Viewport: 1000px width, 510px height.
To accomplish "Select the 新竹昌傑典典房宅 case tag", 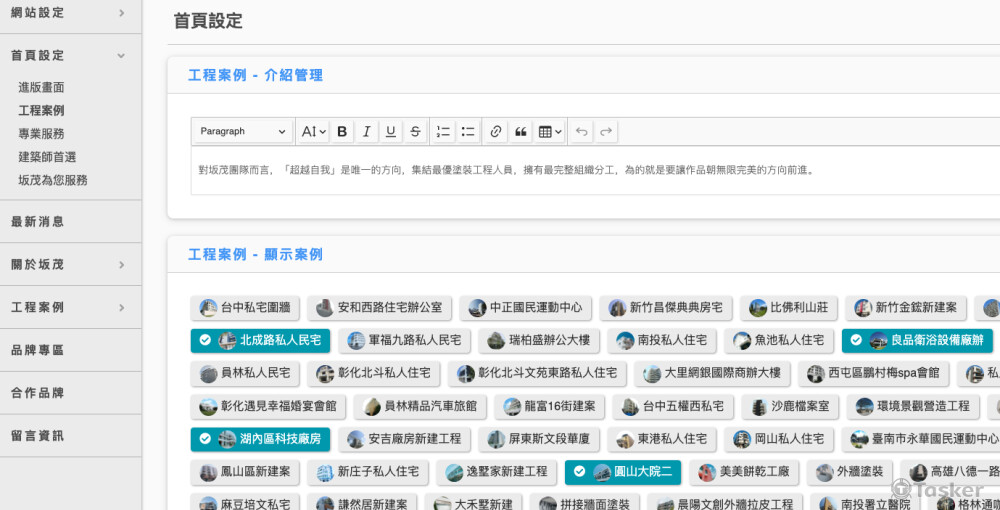I will (665, 308).
